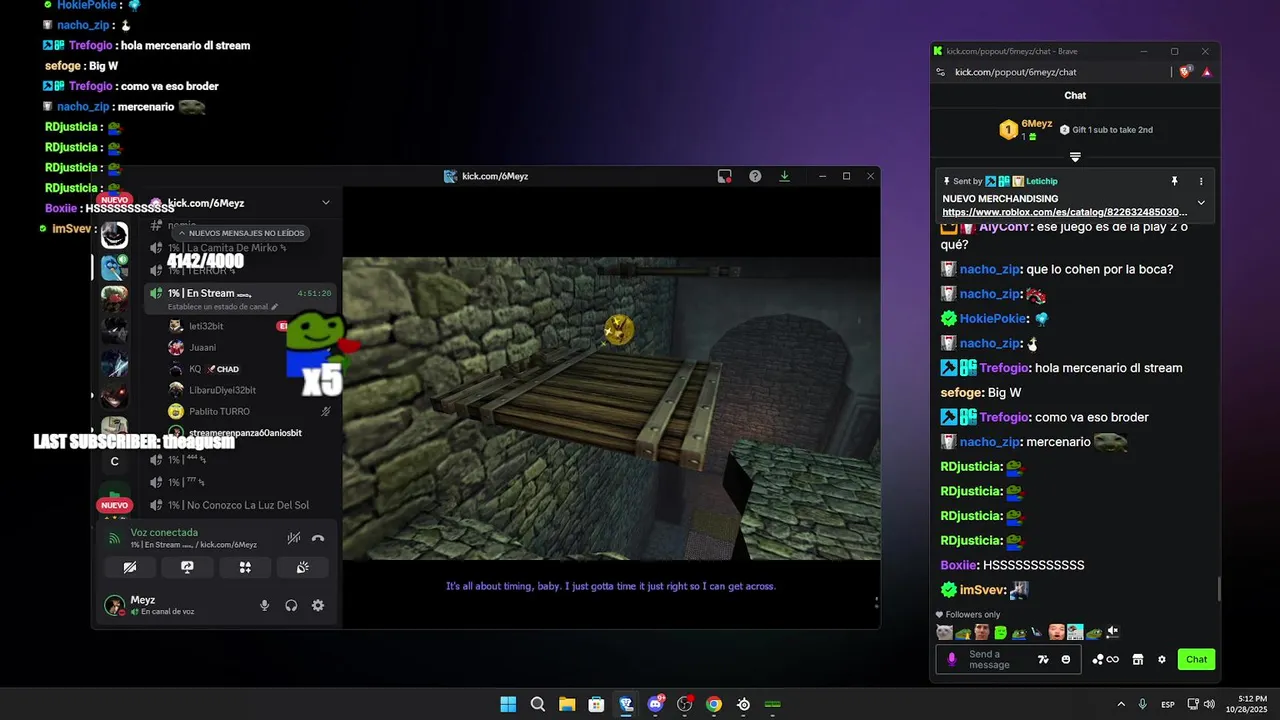Open Discord activities button
Image resolution: width=1280 pixels, height=720 pixels.
point(245,567)
